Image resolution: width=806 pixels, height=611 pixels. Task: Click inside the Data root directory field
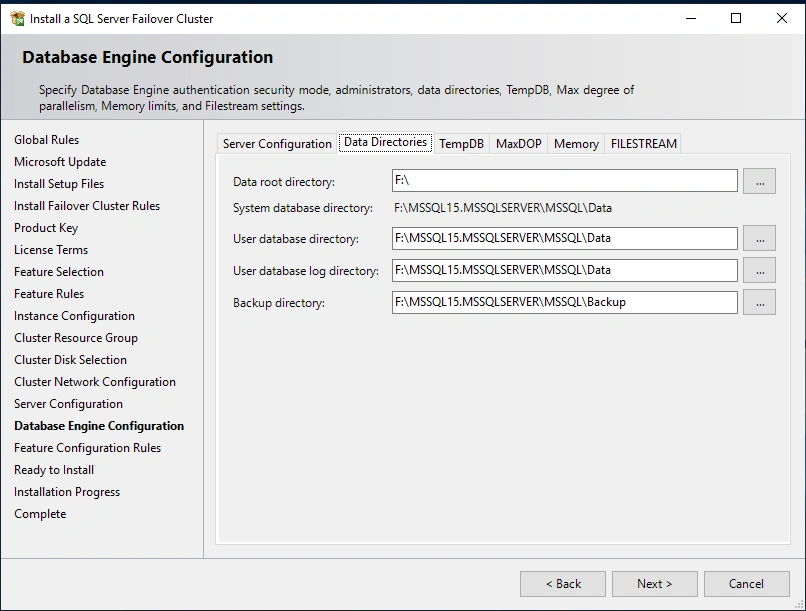[x=565, y=181]
